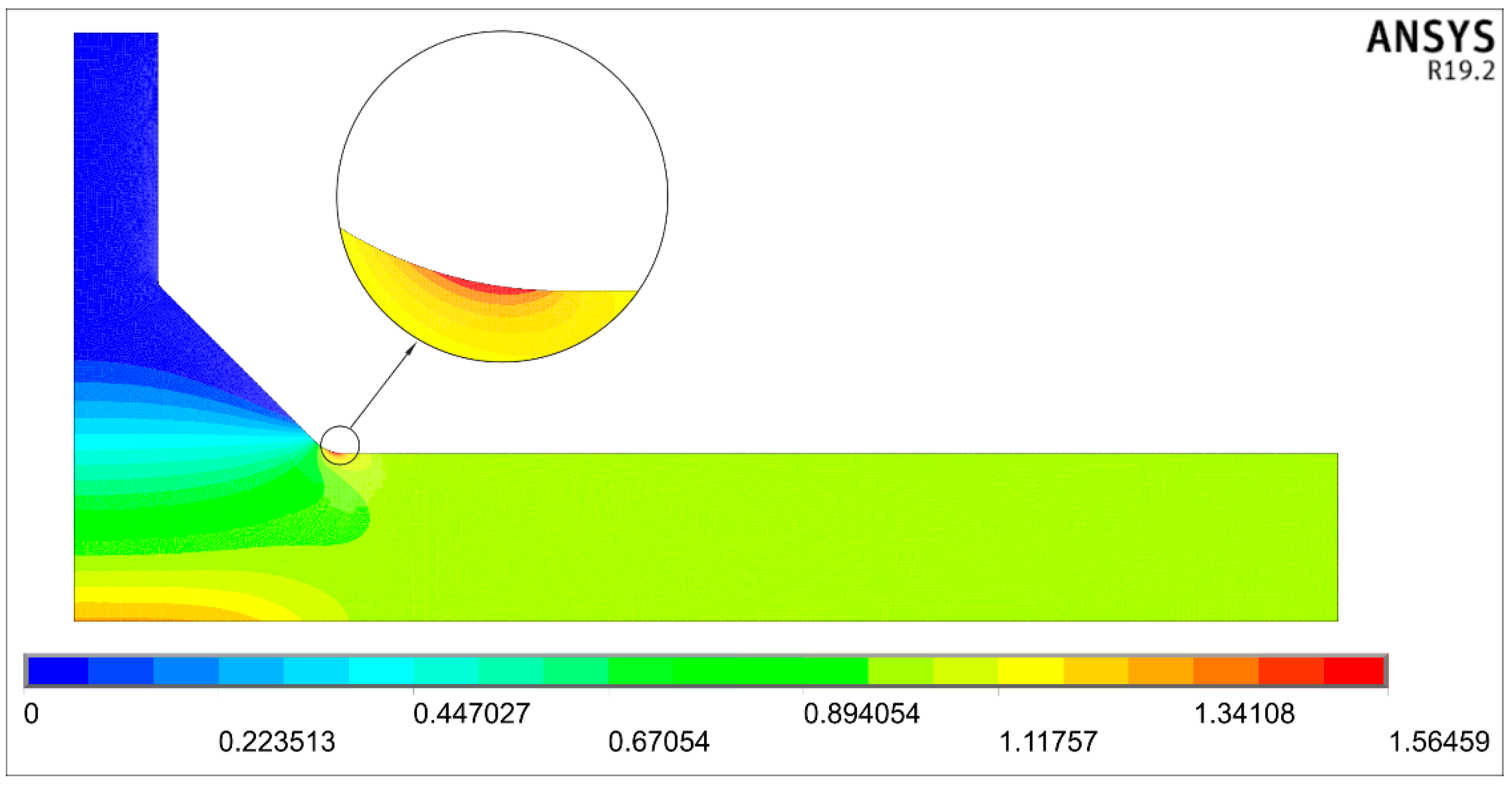Click the 1.11757 legend value

click(1048, 742)
